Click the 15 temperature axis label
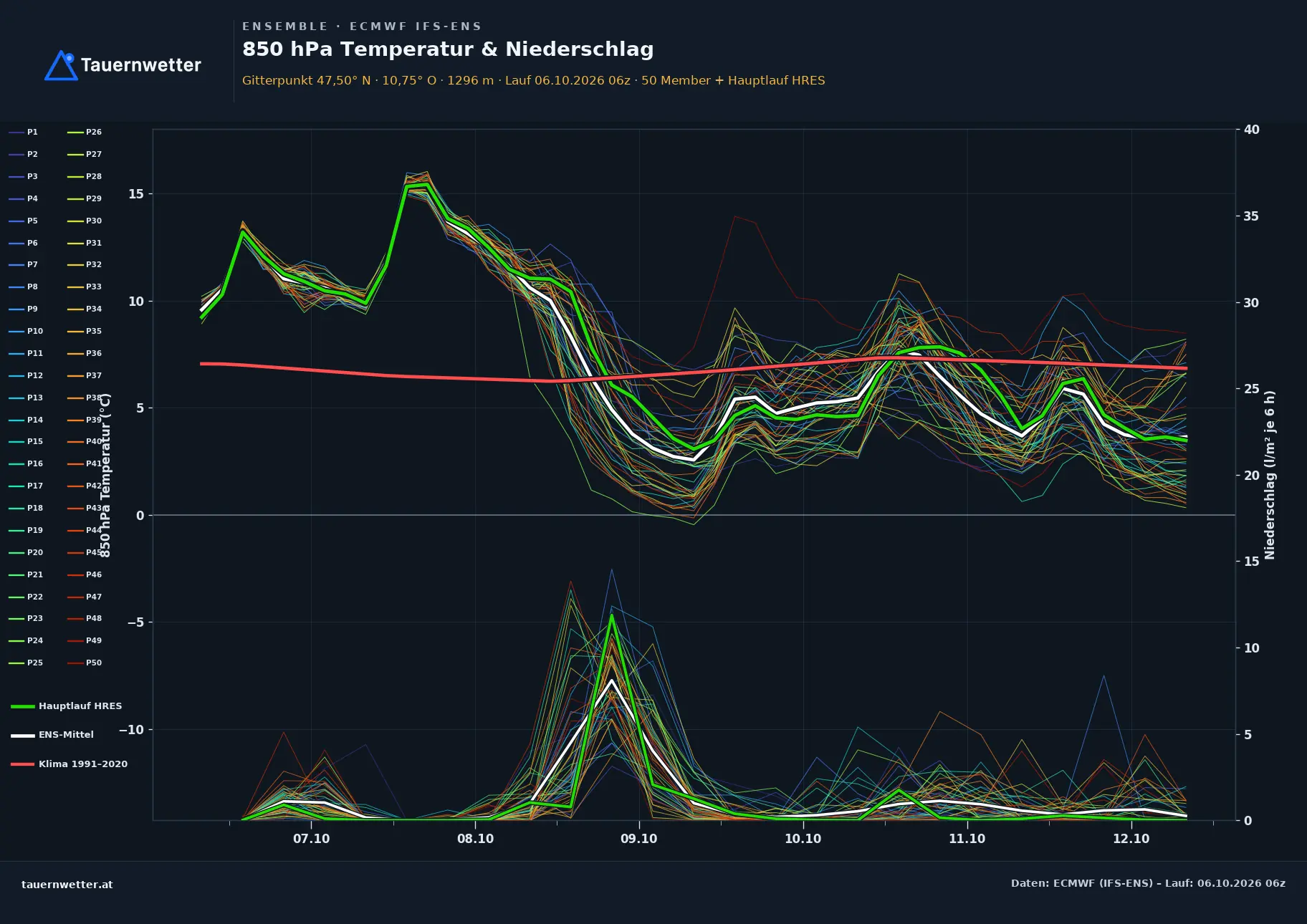 [136, 194]
